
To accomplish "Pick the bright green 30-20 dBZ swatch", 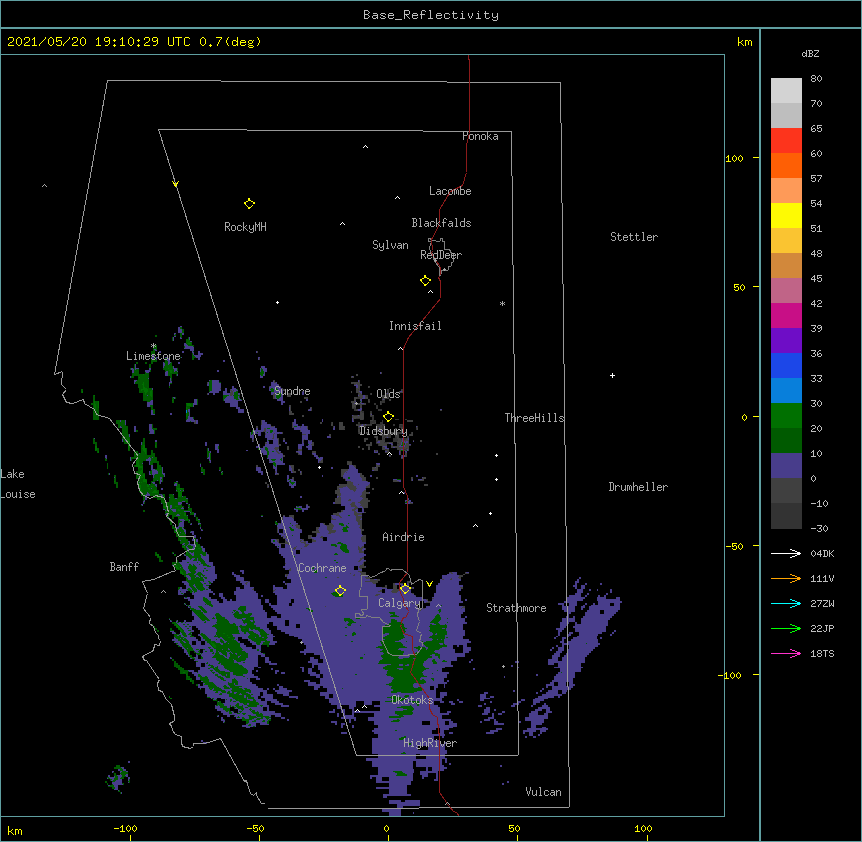I will 786,416.
